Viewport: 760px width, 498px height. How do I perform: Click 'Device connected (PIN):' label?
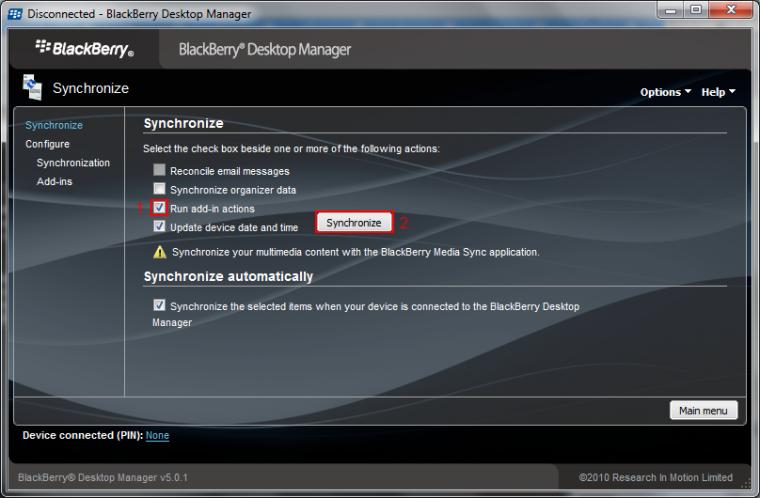coord(83,435)
